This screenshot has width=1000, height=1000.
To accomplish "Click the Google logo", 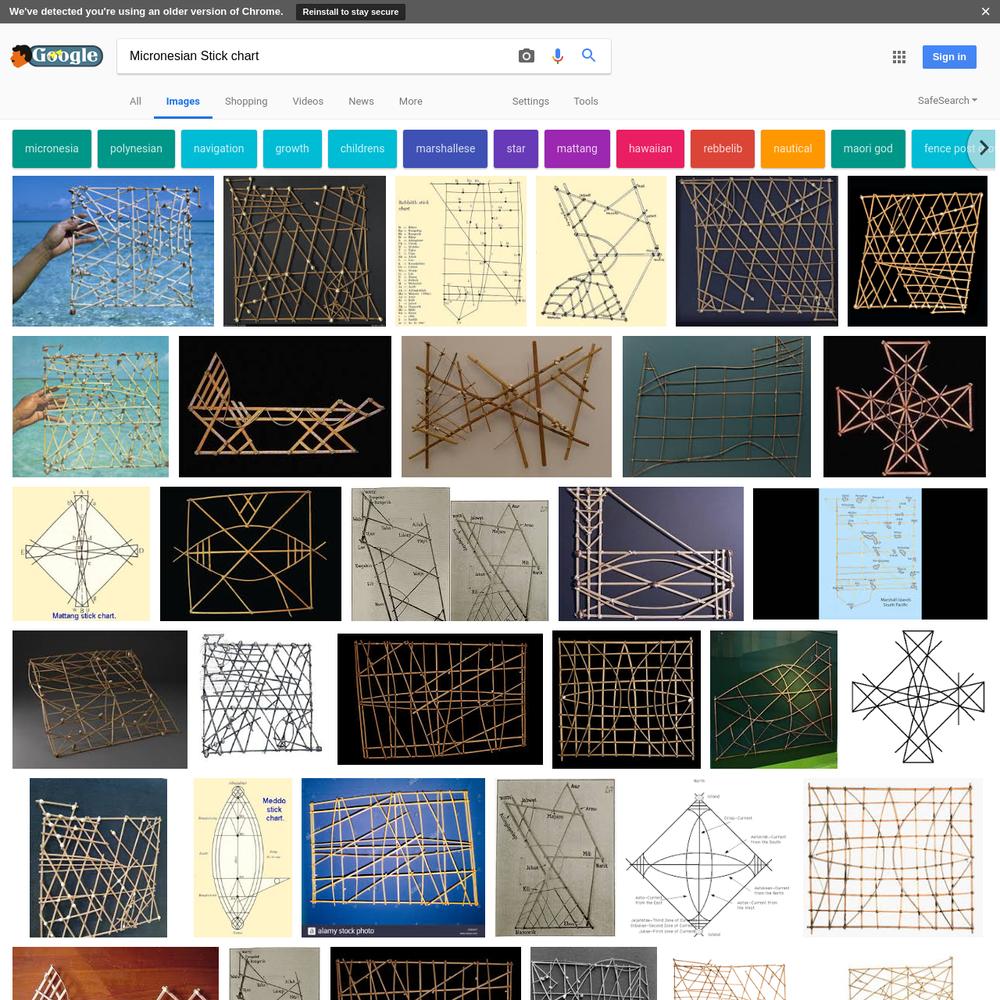I will point(57,56).
